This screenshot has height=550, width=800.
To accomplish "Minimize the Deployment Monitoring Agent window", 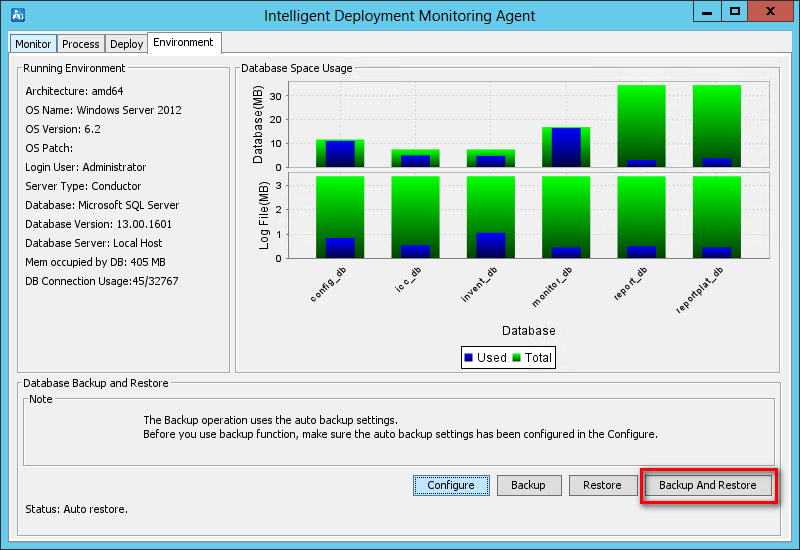I will click(707, 12).
